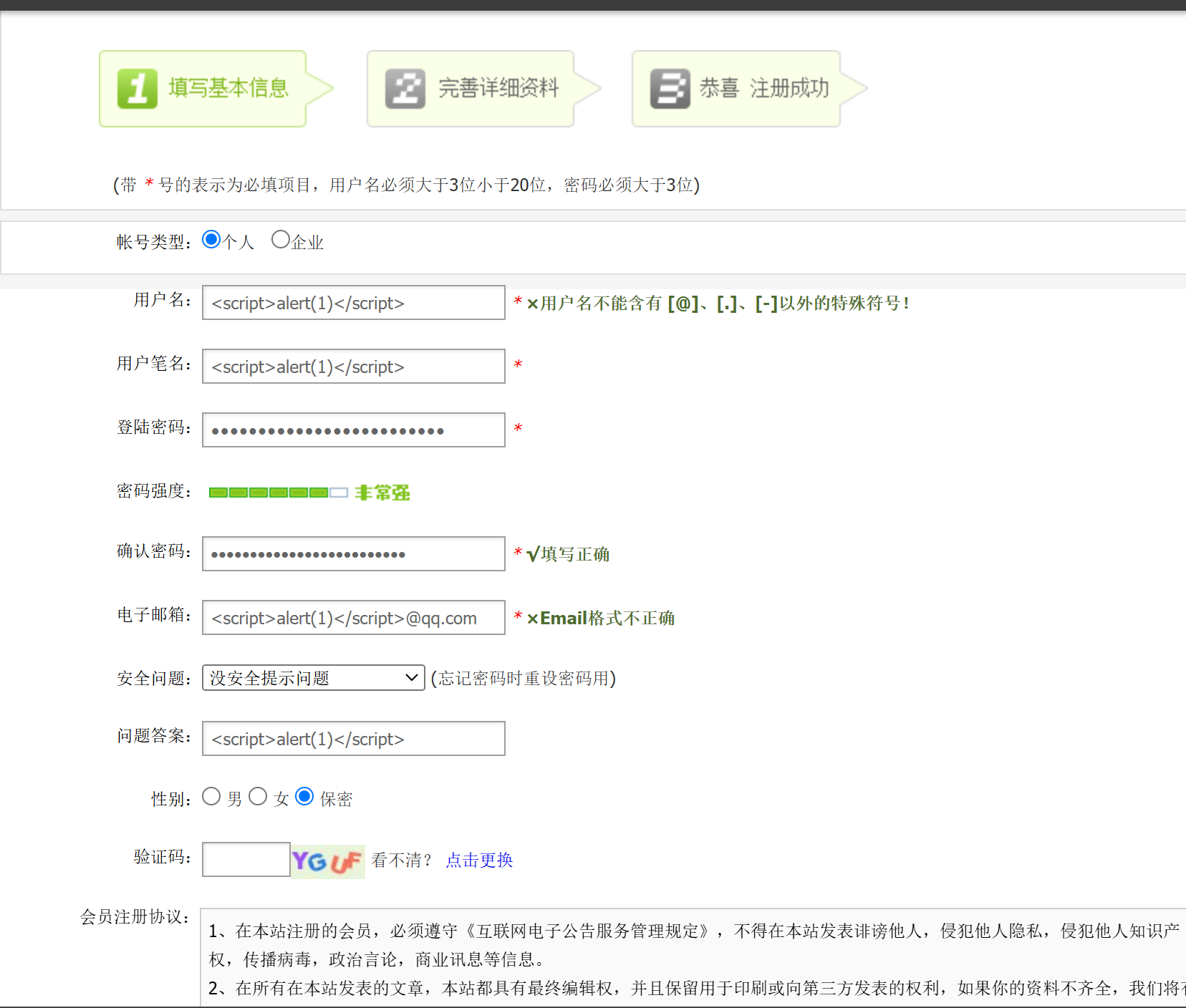
Task: Click the step 2 number icon
Action: (405, 89)
